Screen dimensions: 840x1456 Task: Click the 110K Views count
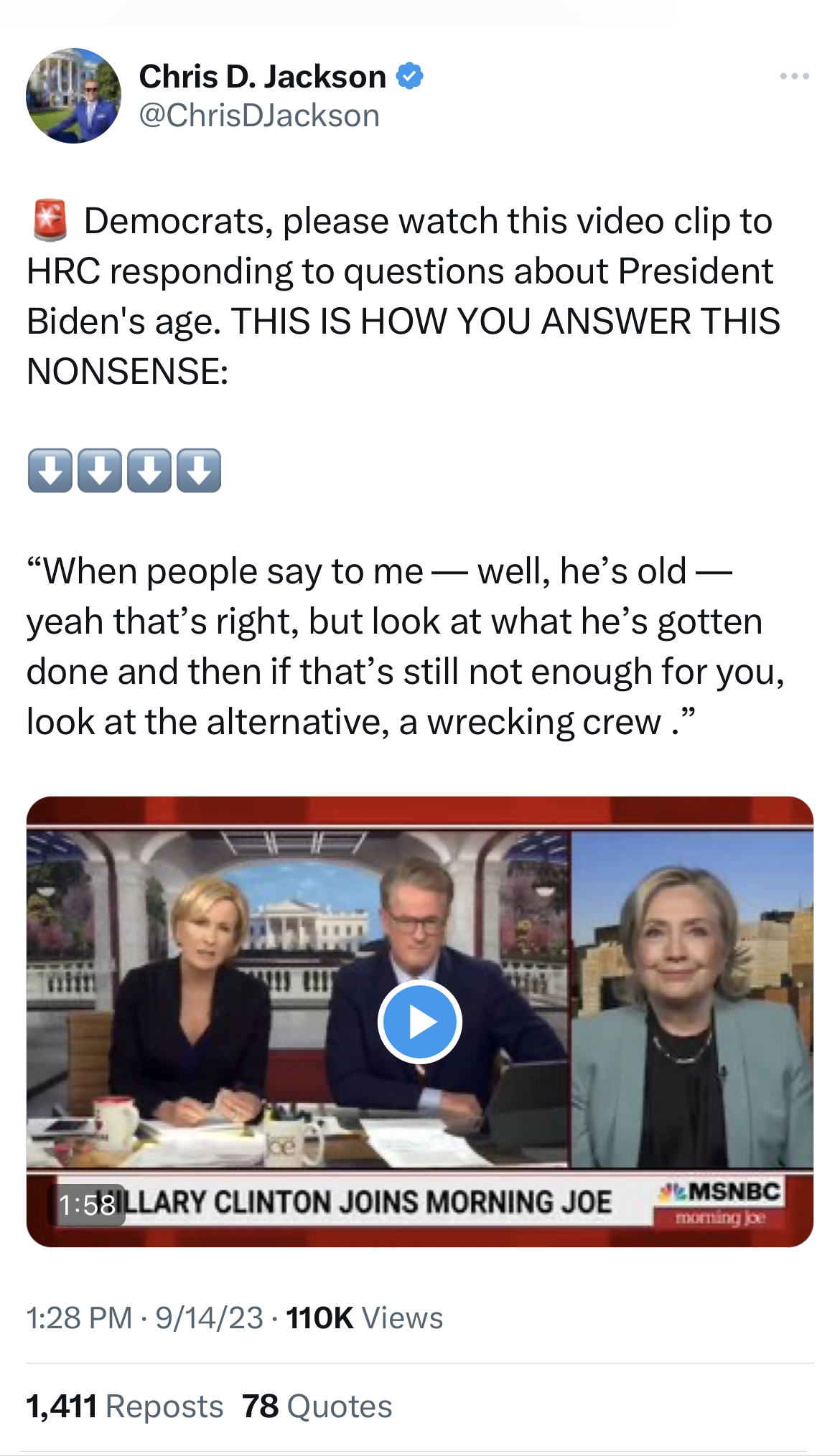click(365, 1318)
